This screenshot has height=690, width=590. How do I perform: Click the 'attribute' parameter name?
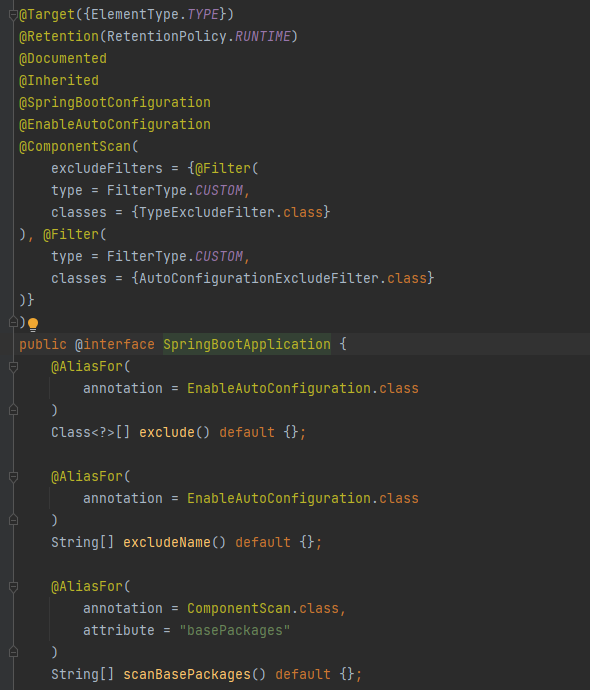click(x=119, y=631)
